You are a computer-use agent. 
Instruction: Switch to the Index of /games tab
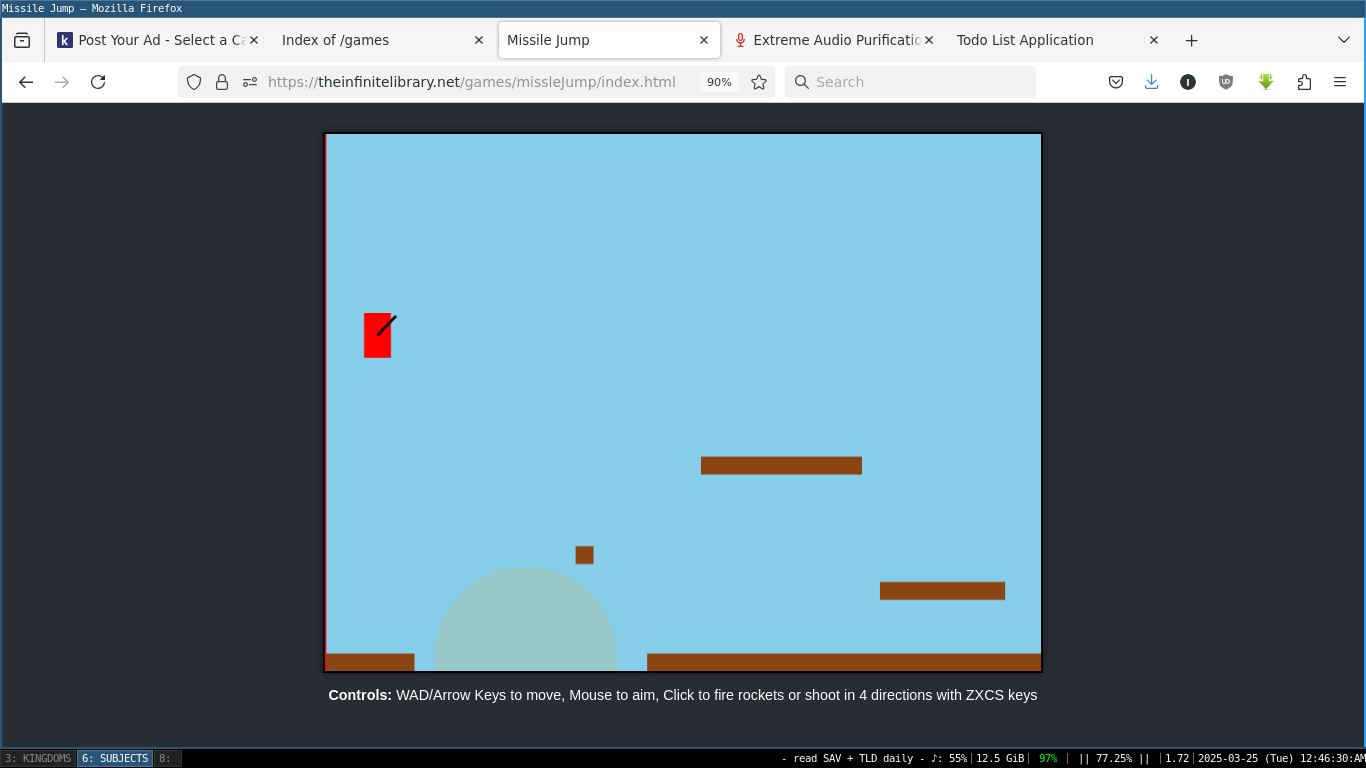(370, 40)
